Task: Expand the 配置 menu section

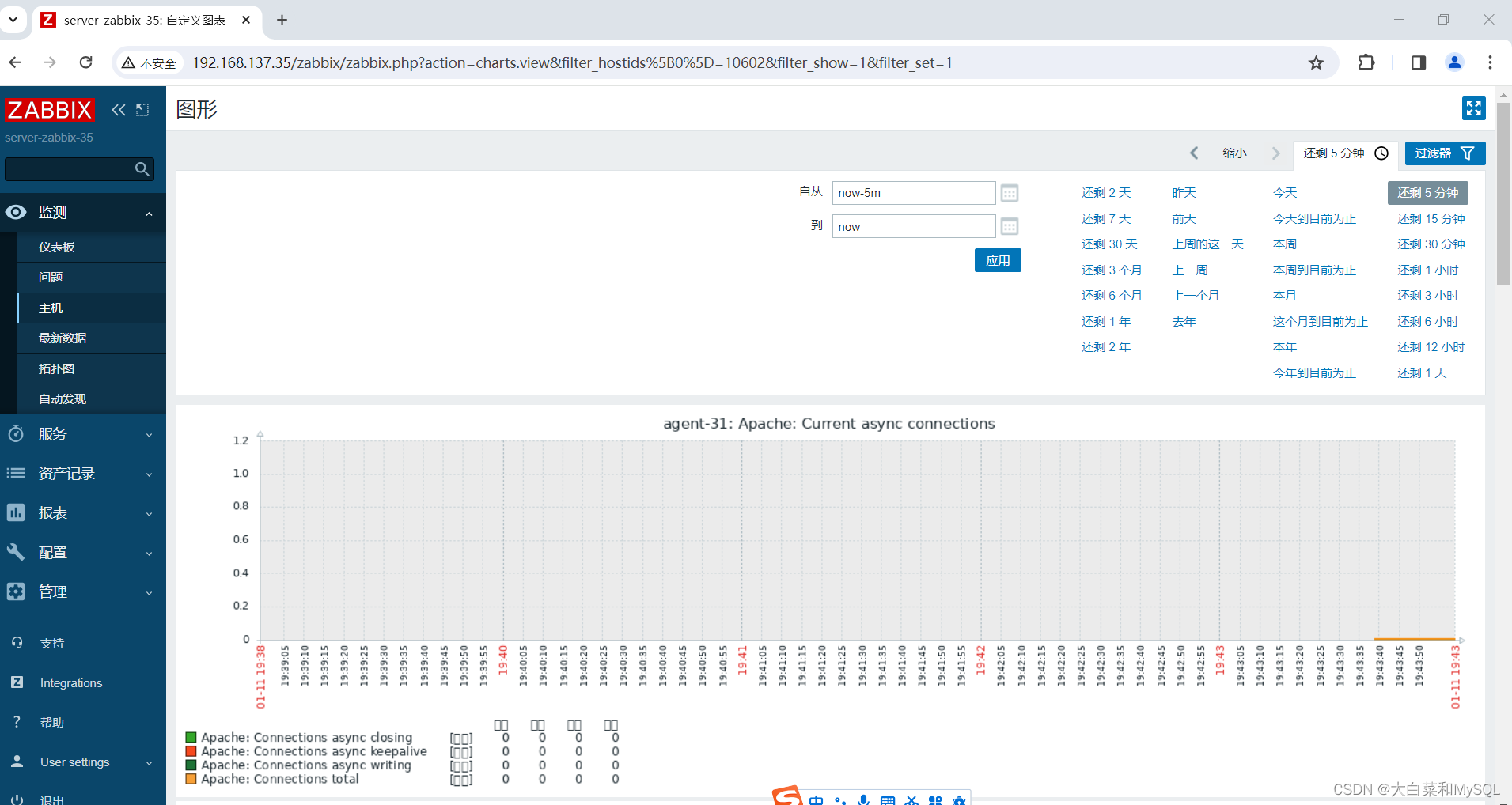Action: [150, 554]
